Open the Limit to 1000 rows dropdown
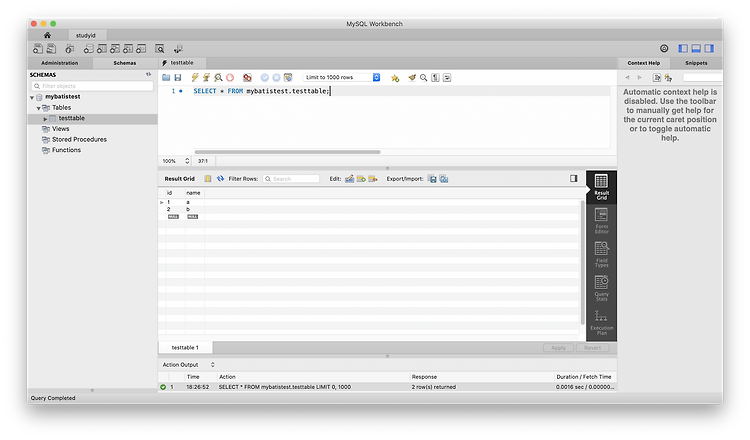The image size is (750, 440). point(342,77)
